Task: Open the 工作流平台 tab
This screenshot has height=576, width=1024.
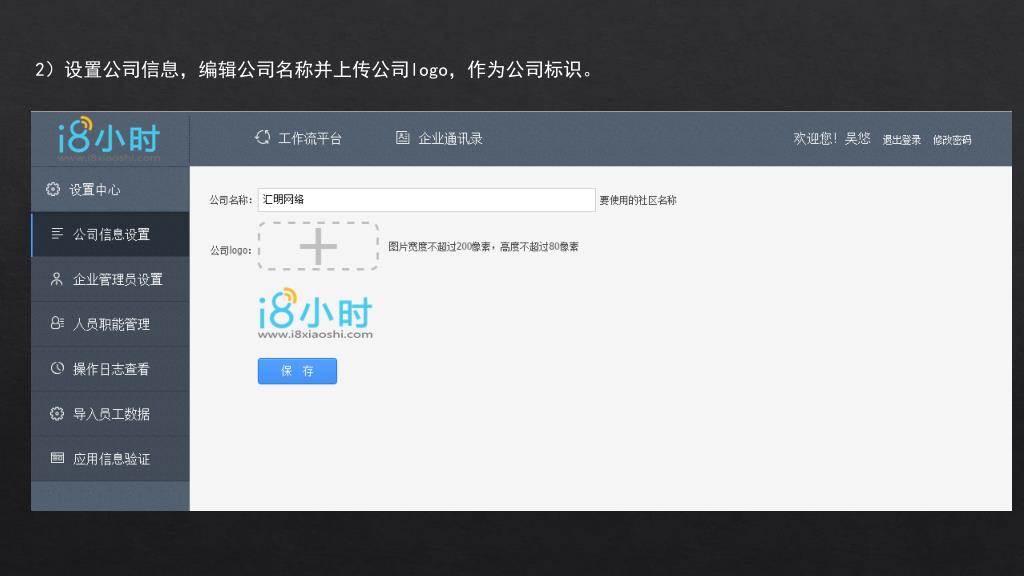Action: [298, 138]
